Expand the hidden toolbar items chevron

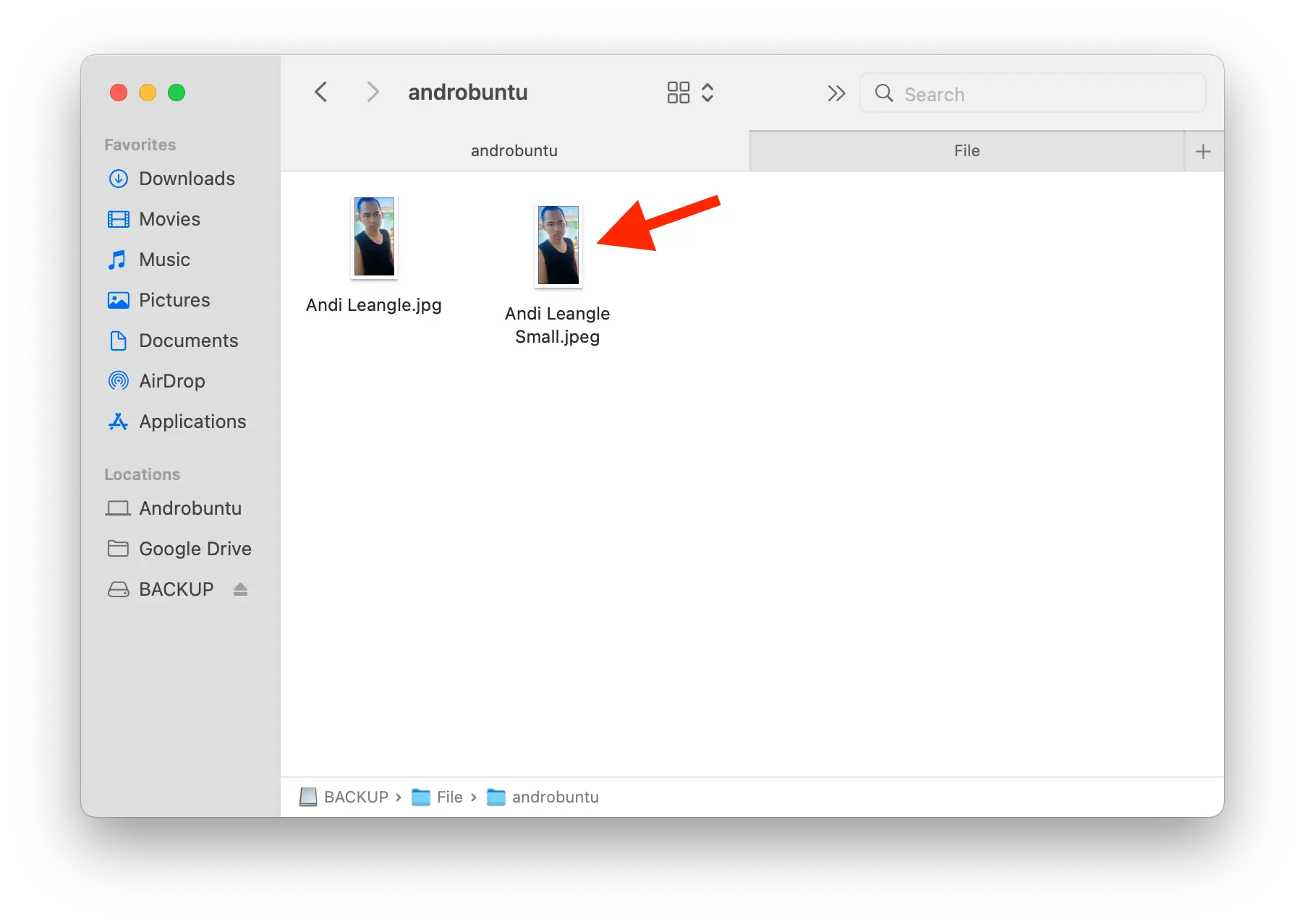[836, 93]
